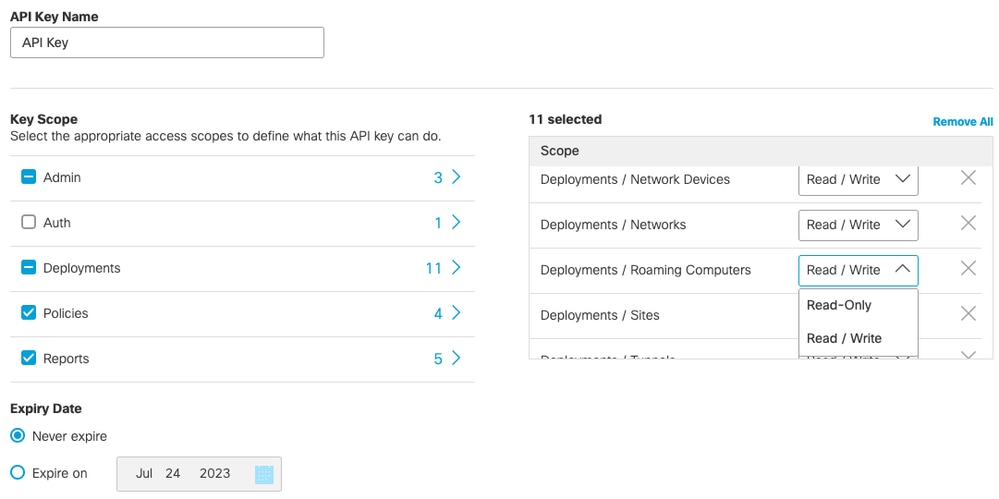Remove the Deployments / Sites scope

pos(968,314)
